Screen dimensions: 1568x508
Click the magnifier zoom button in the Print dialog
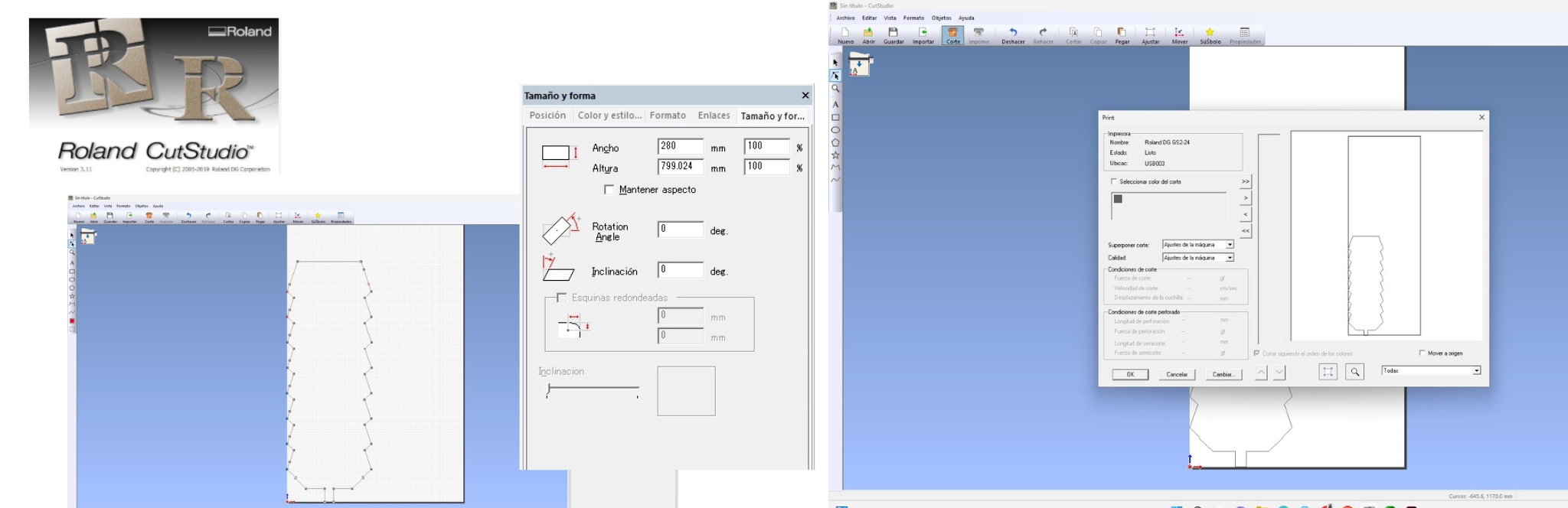[x=1354, y=372]
